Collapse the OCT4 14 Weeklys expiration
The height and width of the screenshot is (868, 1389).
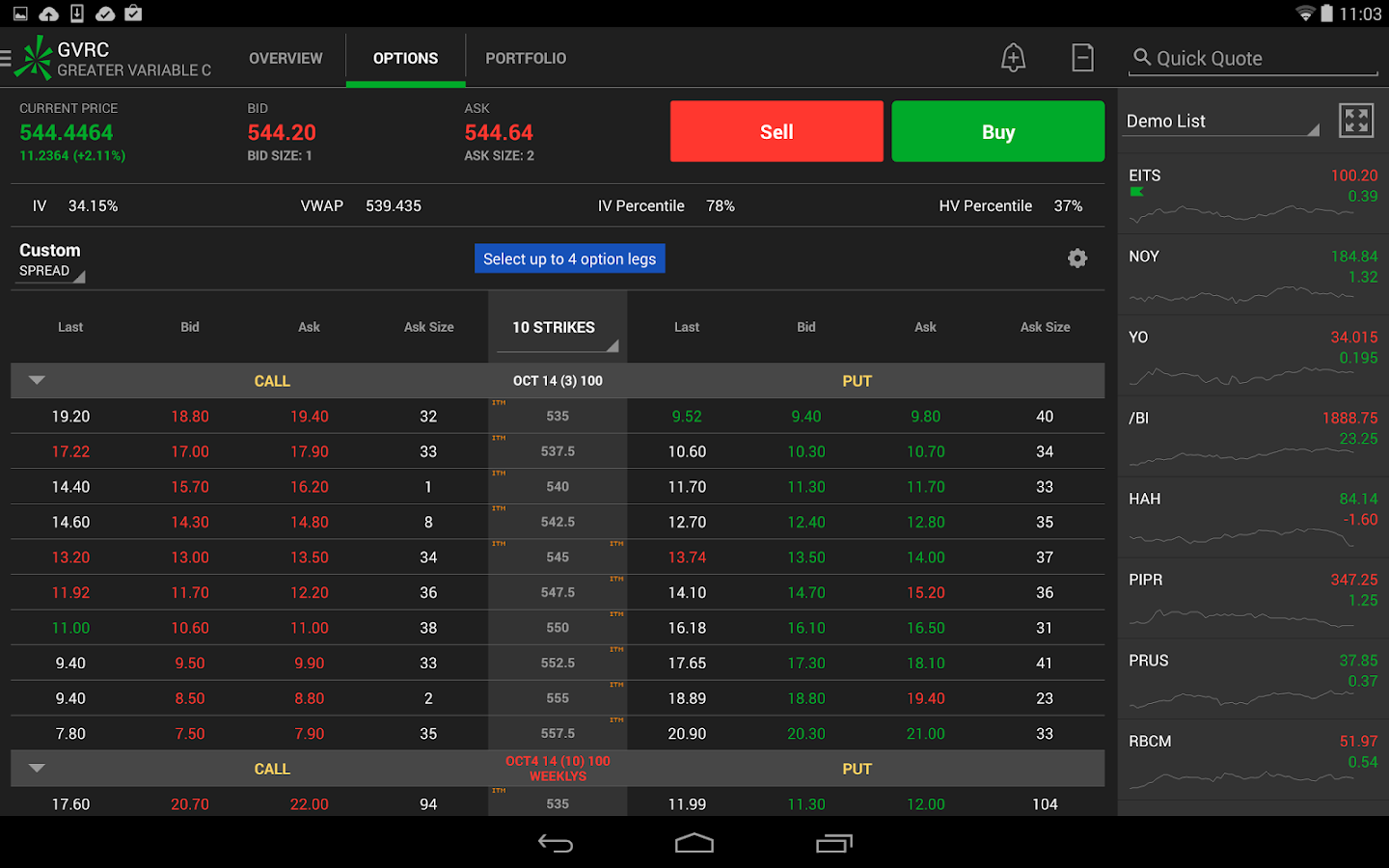(38, 769)
